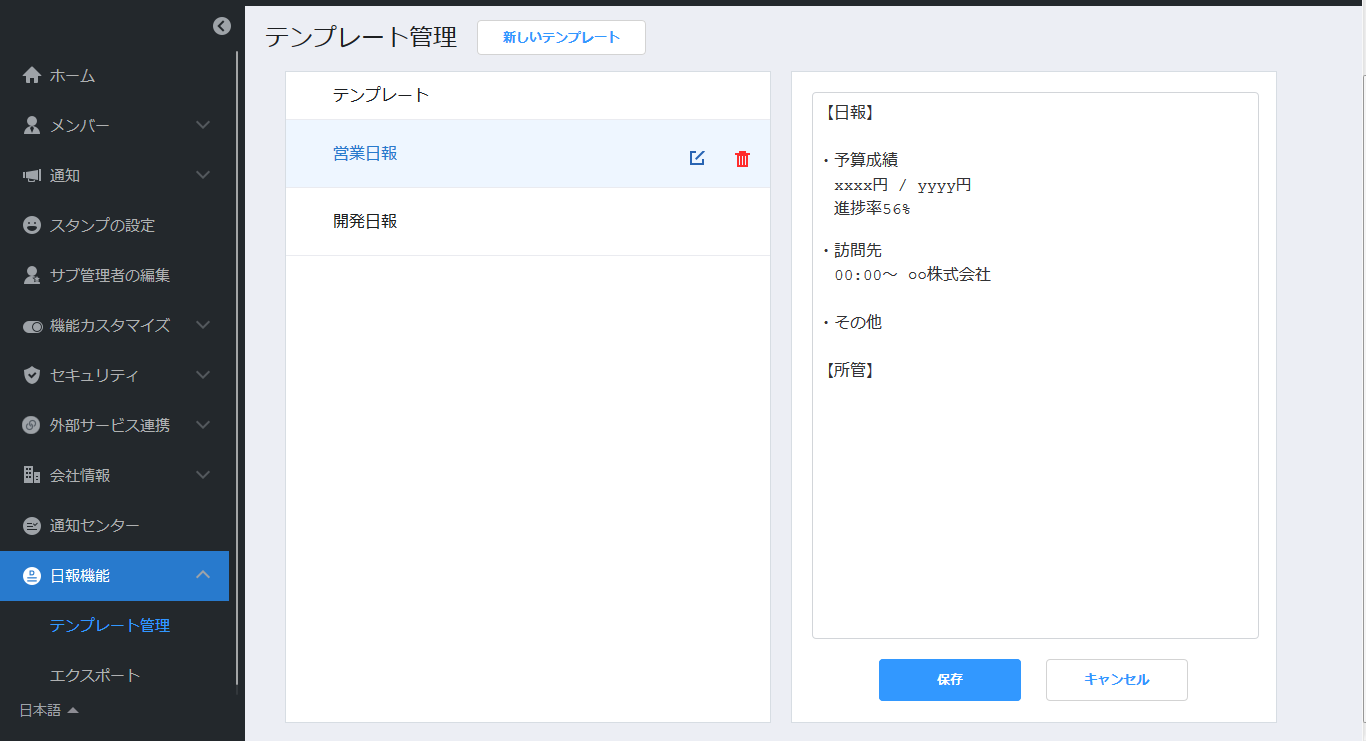Image resolution: width=1366 pixels, height=744 pixels.
Task: Expand the 外部サービス連携 chevron
Action: (203, 425)
